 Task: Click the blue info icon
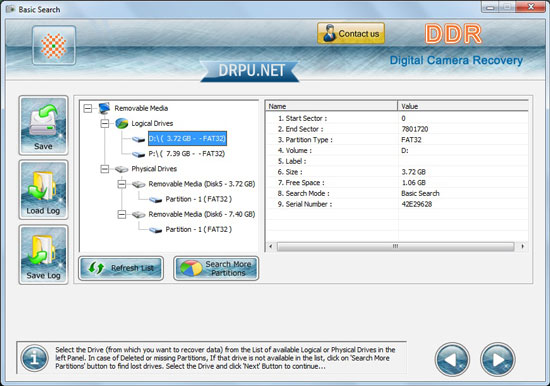tap(34, 358)
